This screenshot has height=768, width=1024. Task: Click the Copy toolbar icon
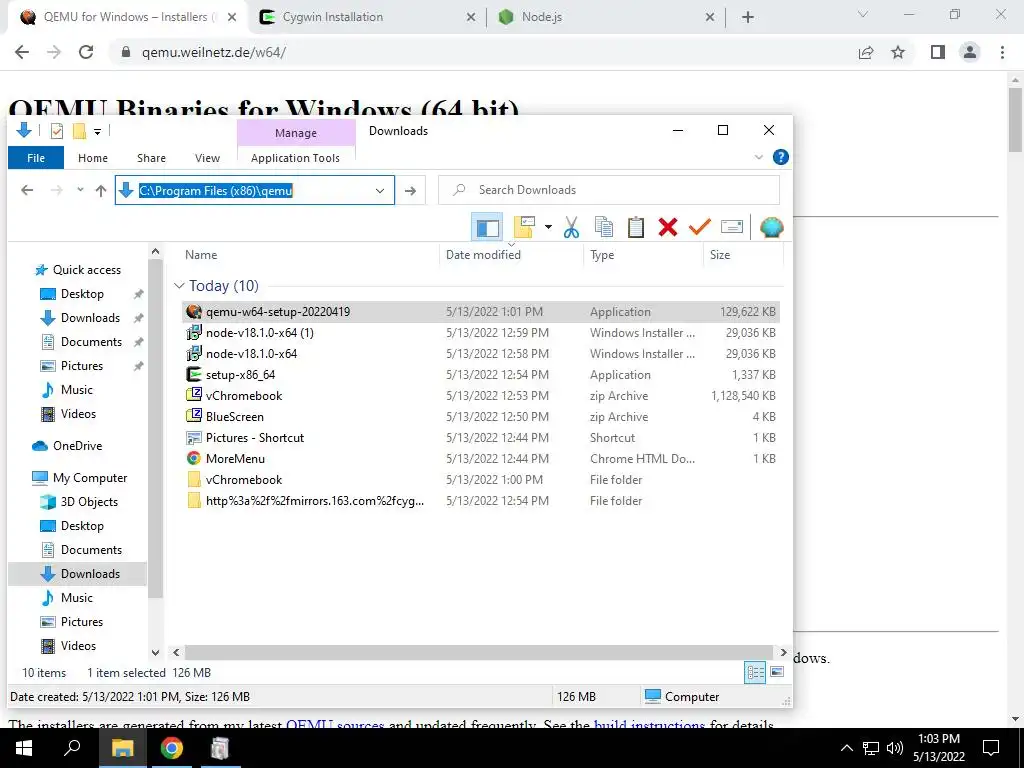pos(604,227)
